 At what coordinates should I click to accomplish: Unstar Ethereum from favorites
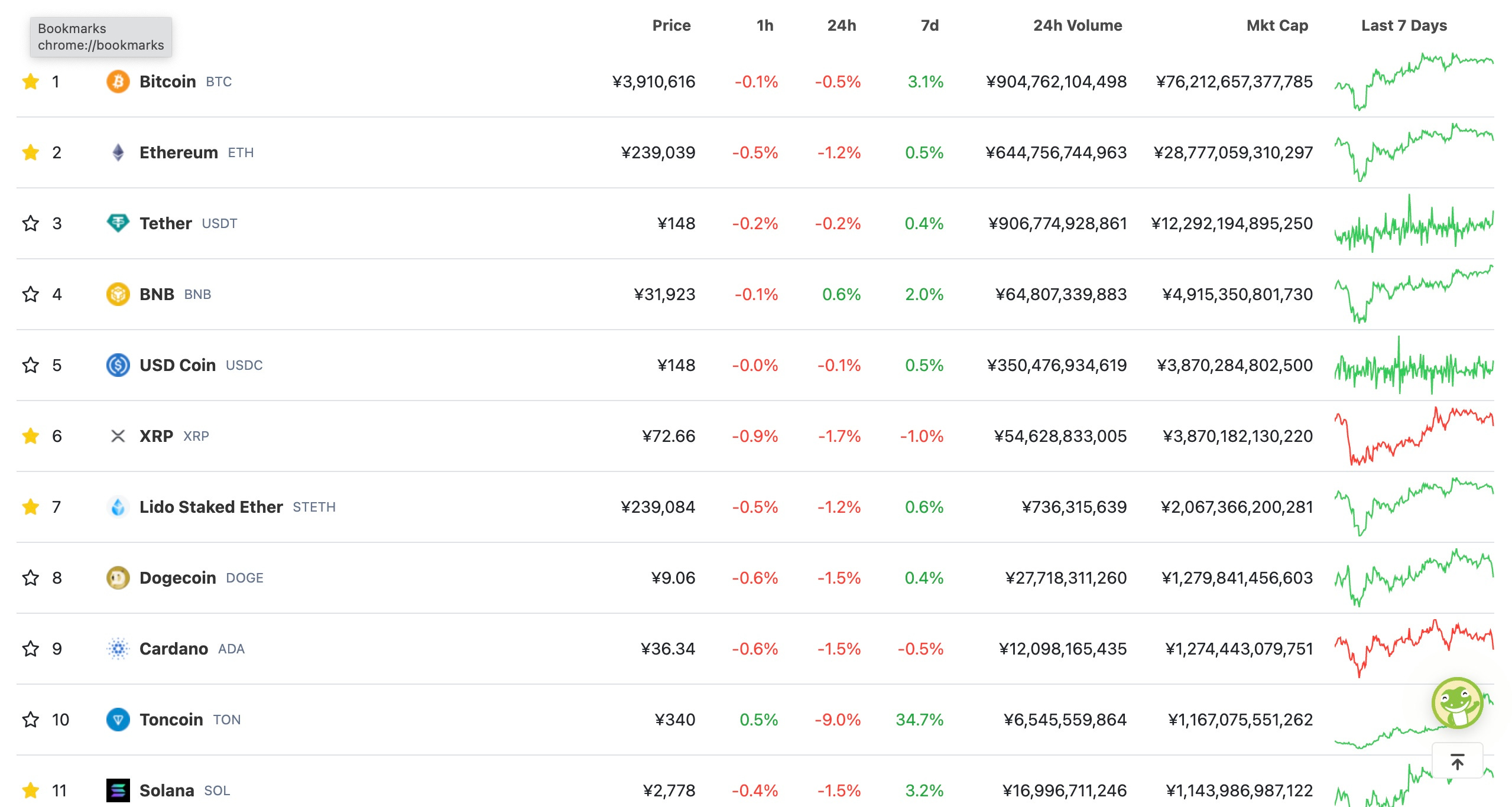(x=31, y=152)
